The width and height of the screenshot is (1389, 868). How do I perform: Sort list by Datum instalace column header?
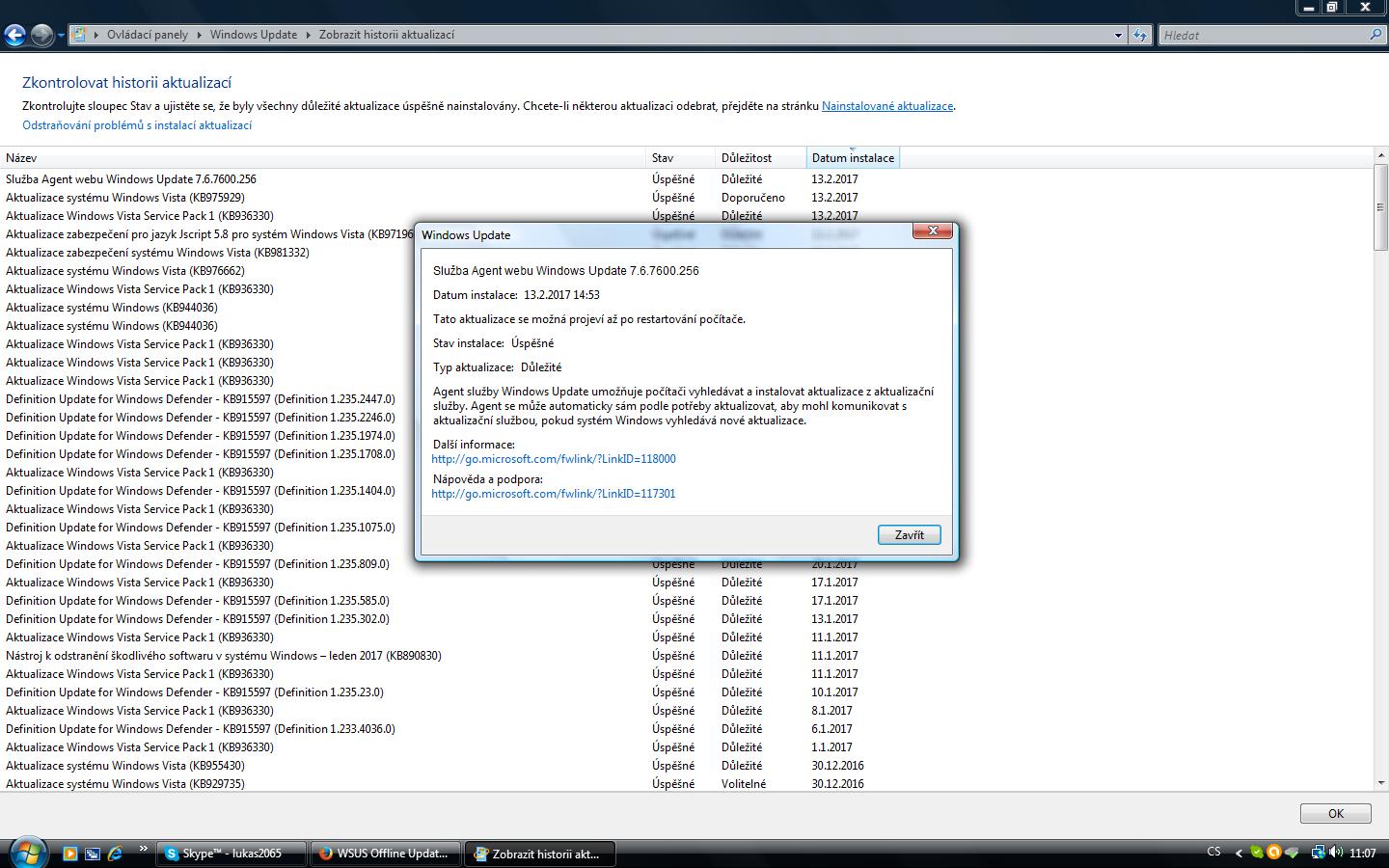pos(853,158)
